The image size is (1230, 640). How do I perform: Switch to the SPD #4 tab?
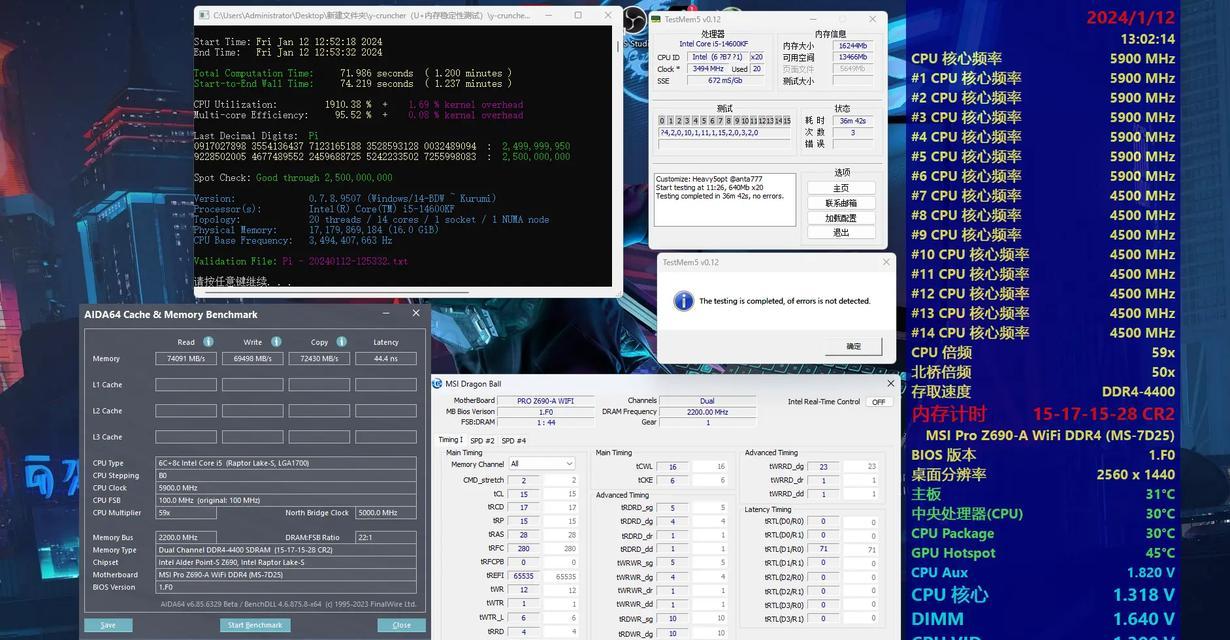514,440
